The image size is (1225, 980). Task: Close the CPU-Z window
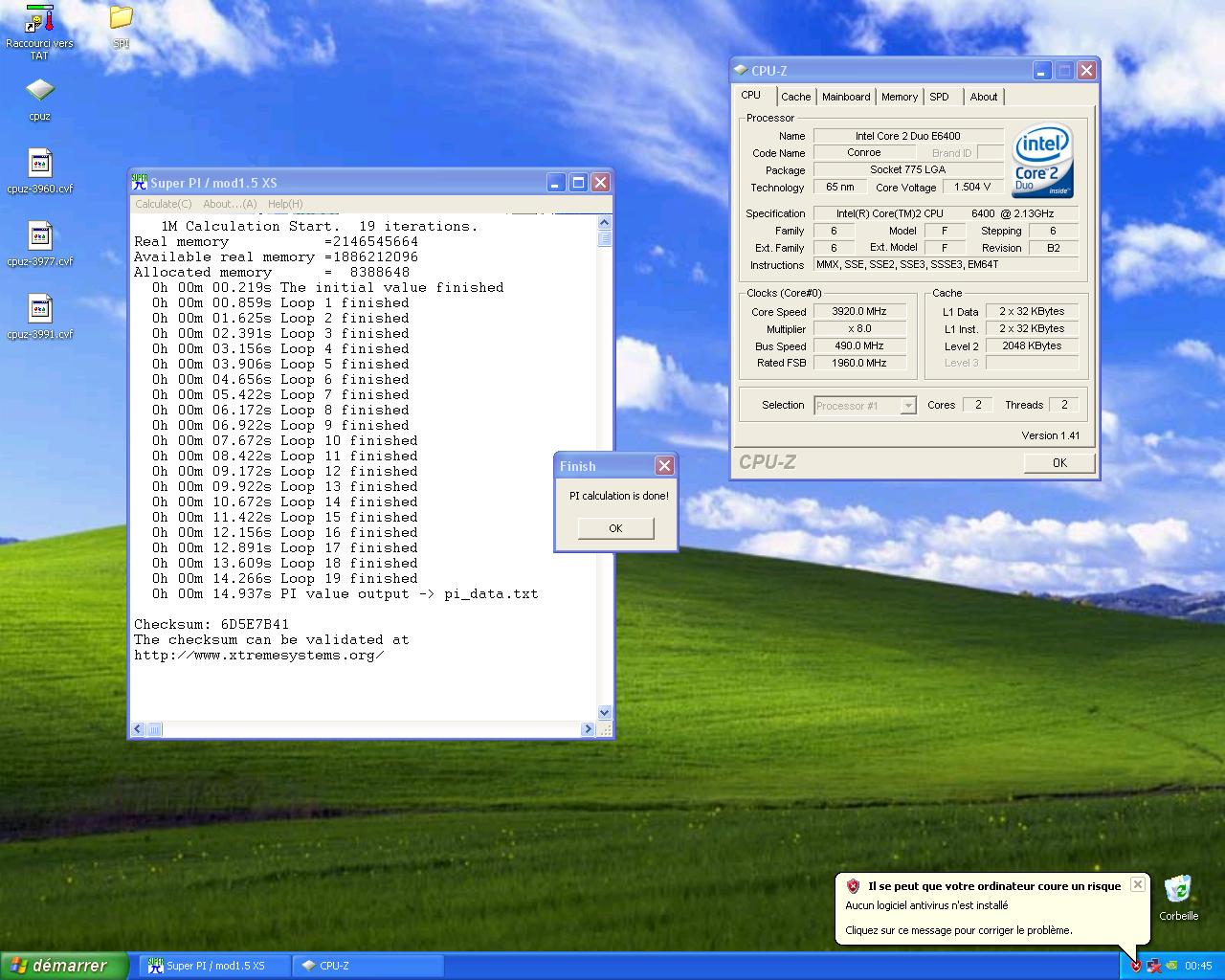[x=1086, y=70]
